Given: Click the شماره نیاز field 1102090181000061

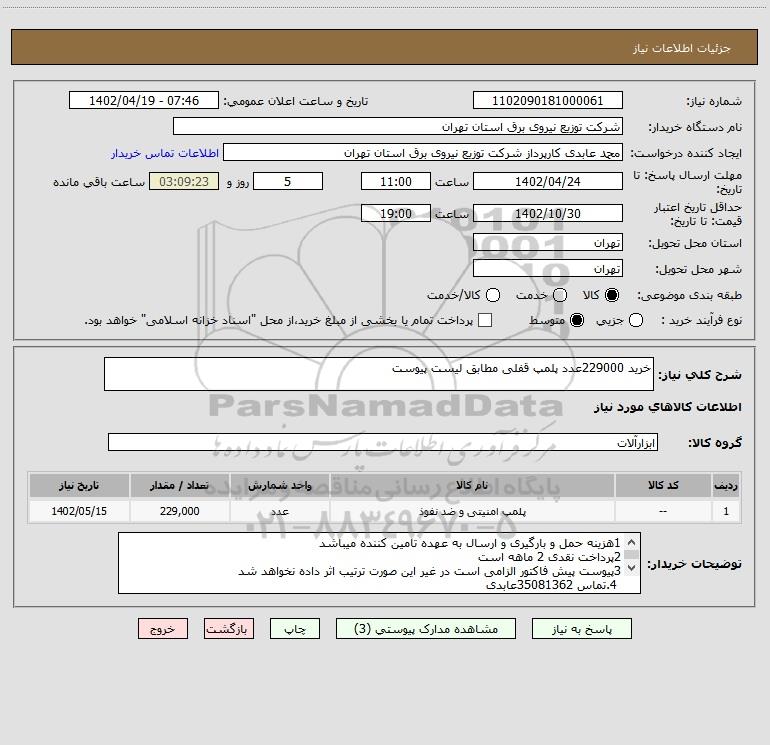Looking at the screenshot, I should click(548, 100).
